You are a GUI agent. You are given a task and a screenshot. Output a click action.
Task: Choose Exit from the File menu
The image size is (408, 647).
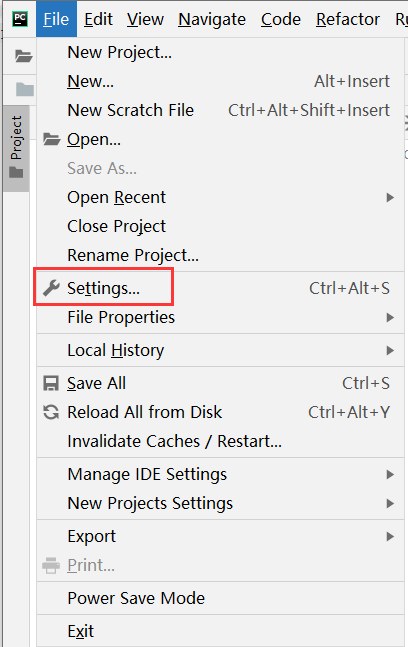click(220, 631)
